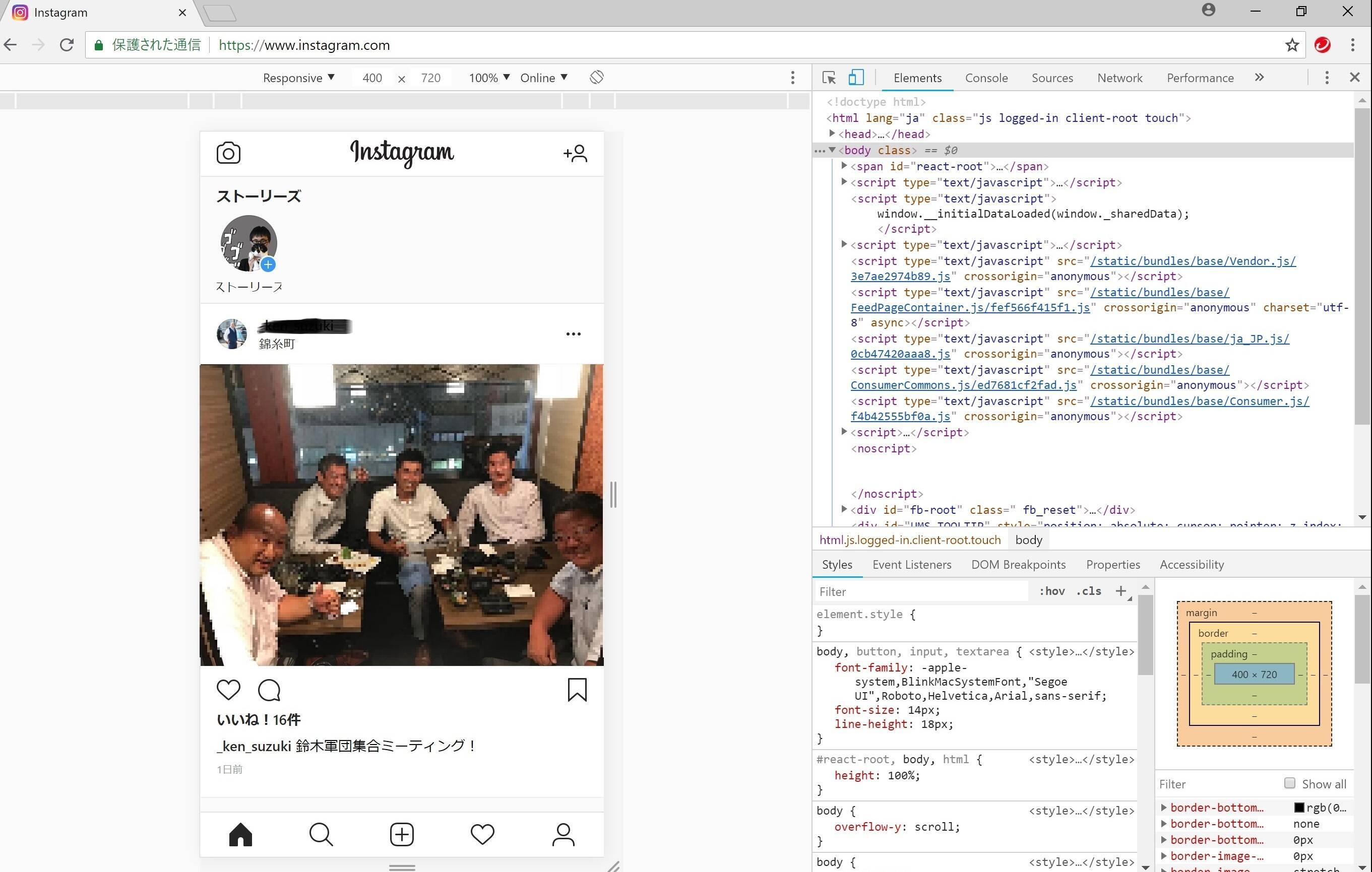Viewport: 1372px width, 872px height.
Task: Add story via blue plus badge
Action: (x=268, y=264)
